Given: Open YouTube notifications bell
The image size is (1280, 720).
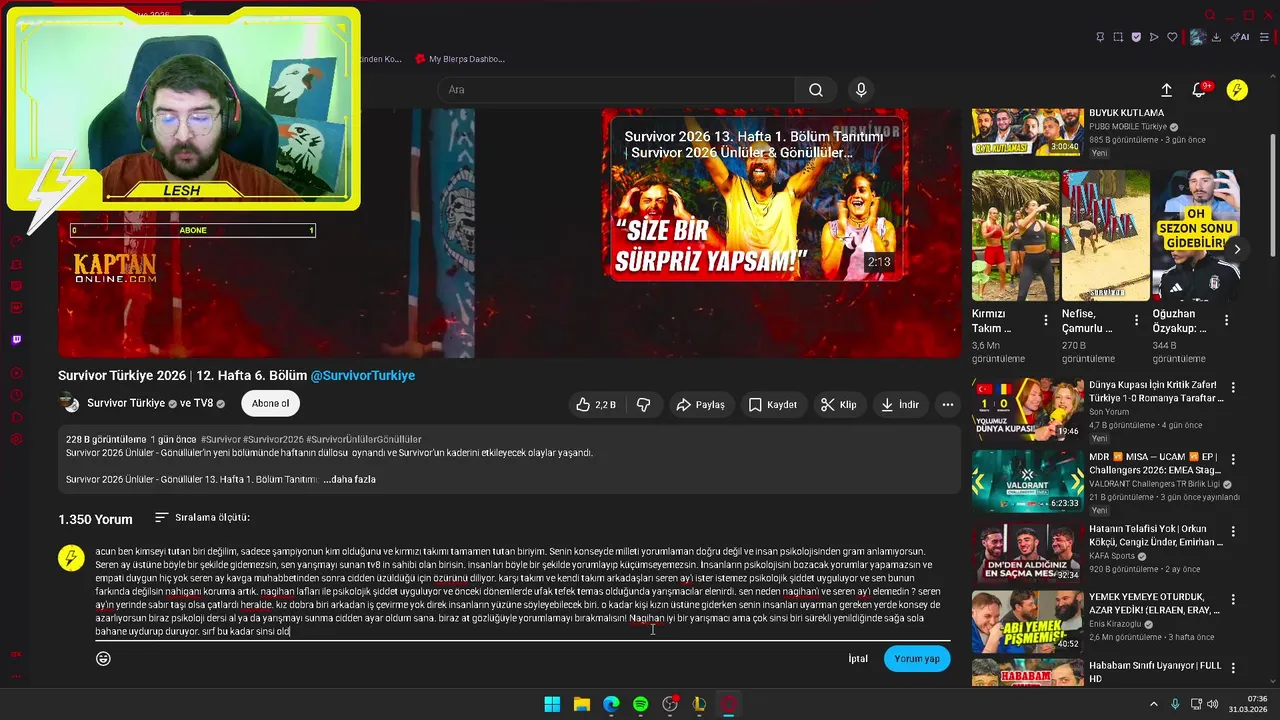Looking at the screenshot, I should pos(1199,90).
